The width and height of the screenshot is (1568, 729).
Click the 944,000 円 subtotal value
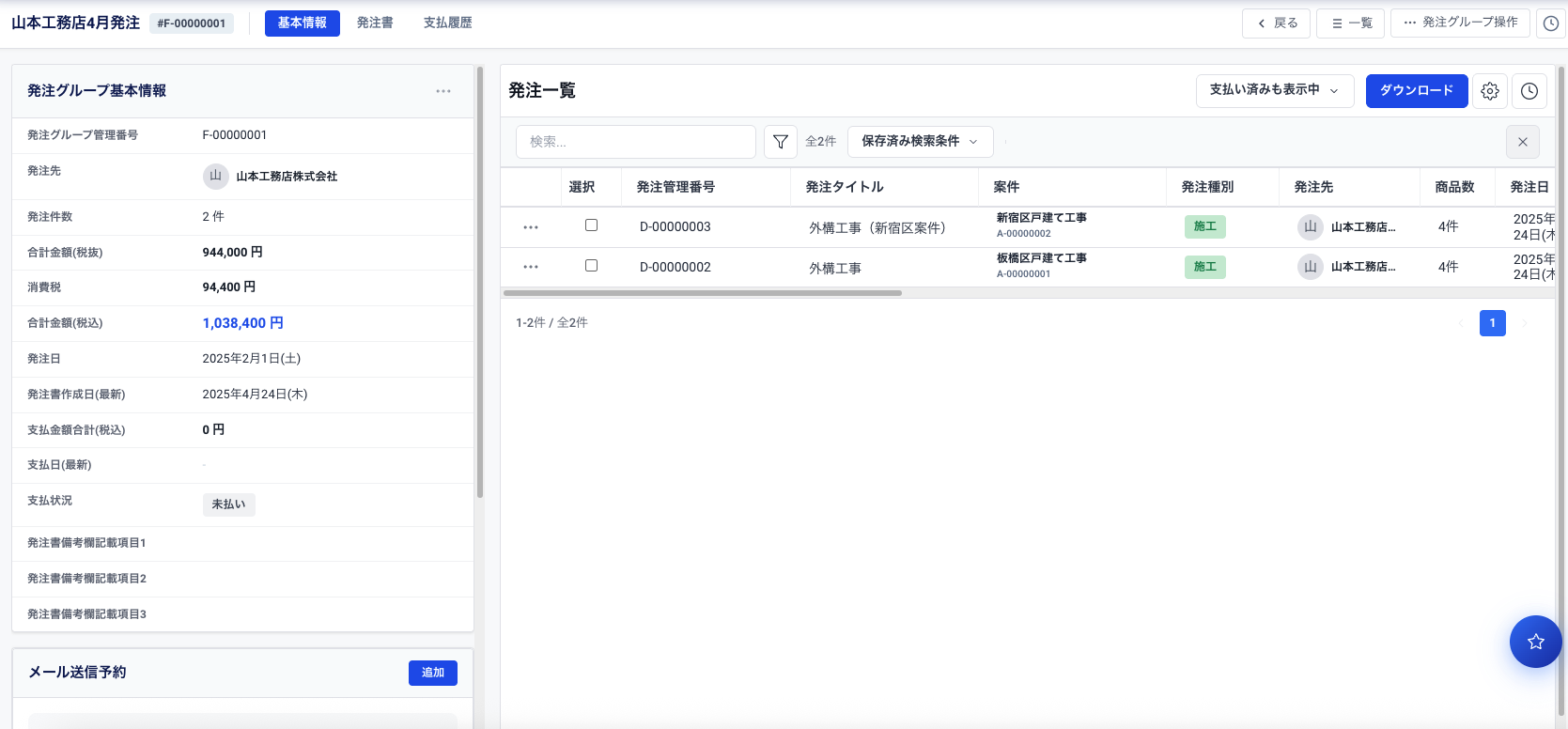[233, 253]
